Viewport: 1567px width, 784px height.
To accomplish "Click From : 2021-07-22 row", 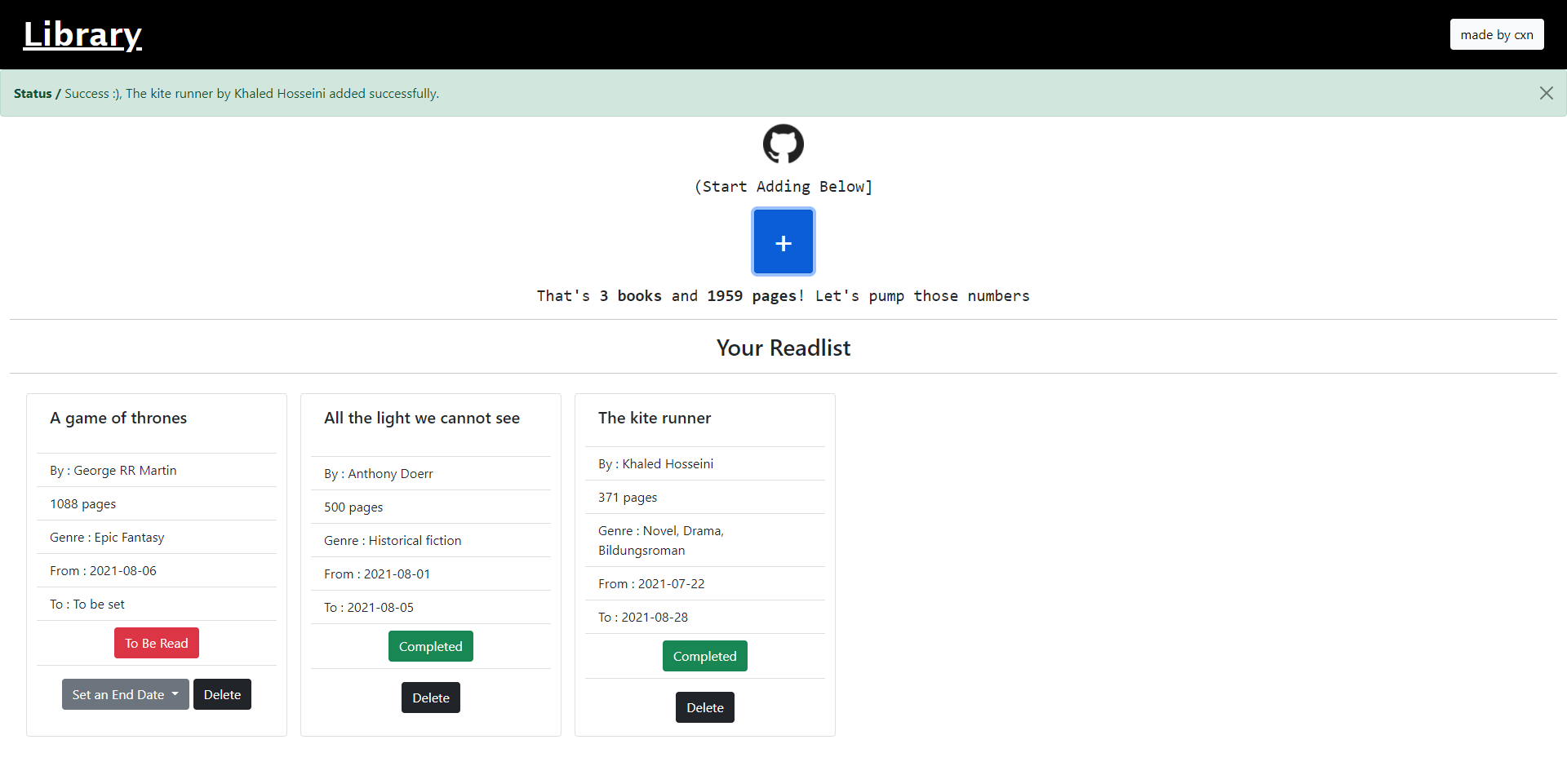I will click(x=705, y=583).
